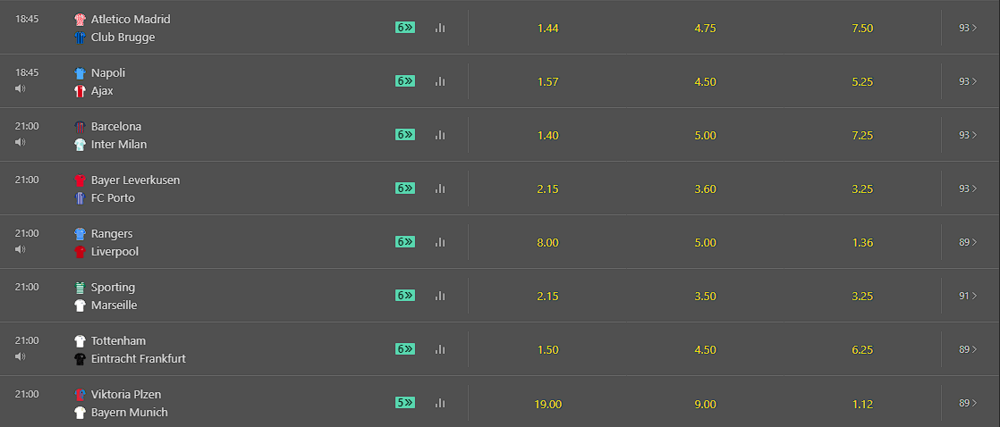Click speaker icon under Napoli match time
The image size is (1000, 427).
pos(20,88)
